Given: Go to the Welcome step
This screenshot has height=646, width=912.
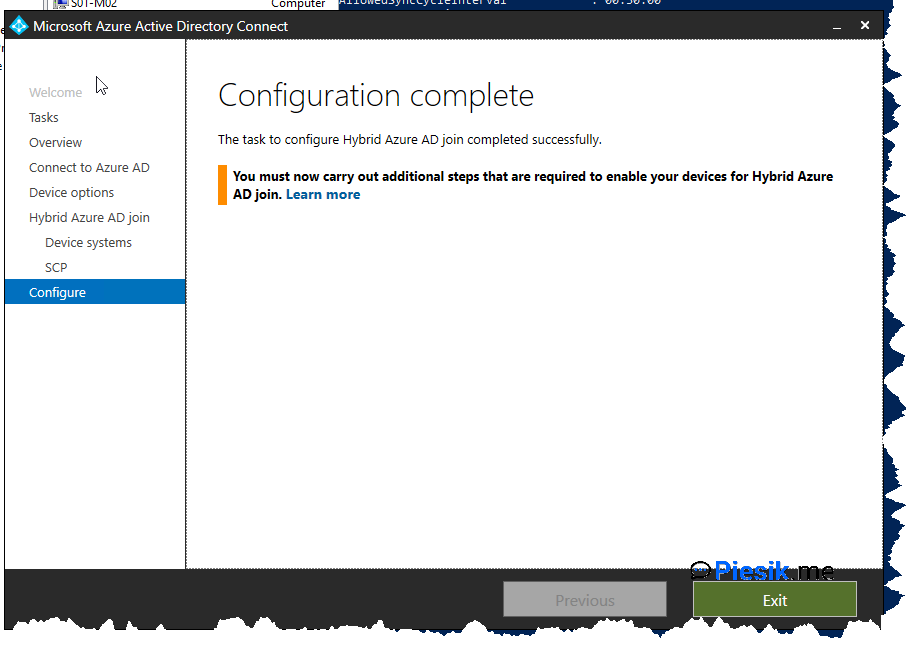Looking at the screenshot, I should pyautogui.click(x=55, y=93).
